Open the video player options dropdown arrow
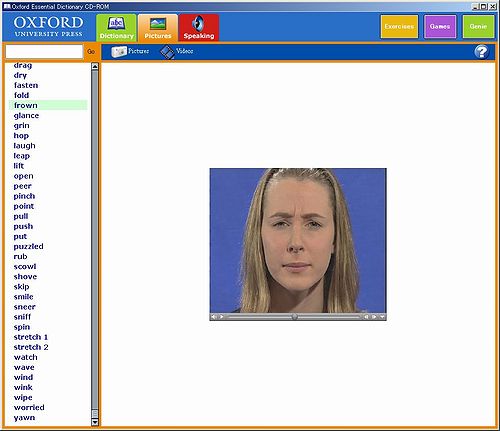500x431 pixels. pos(382,317)
